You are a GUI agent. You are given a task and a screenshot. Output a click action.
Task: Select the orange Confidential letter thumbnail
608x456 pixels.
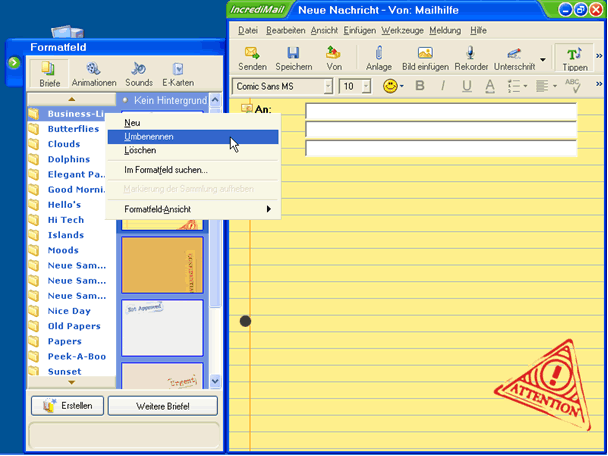(x=162, y=265)
